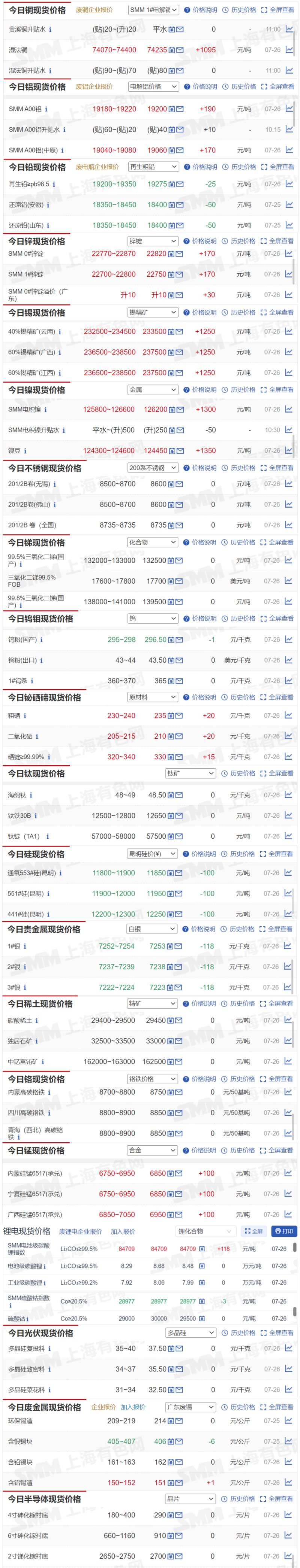
Task: Click the small icon beside 电池级碳酸锂 value 8.48
Action: 202,1266
